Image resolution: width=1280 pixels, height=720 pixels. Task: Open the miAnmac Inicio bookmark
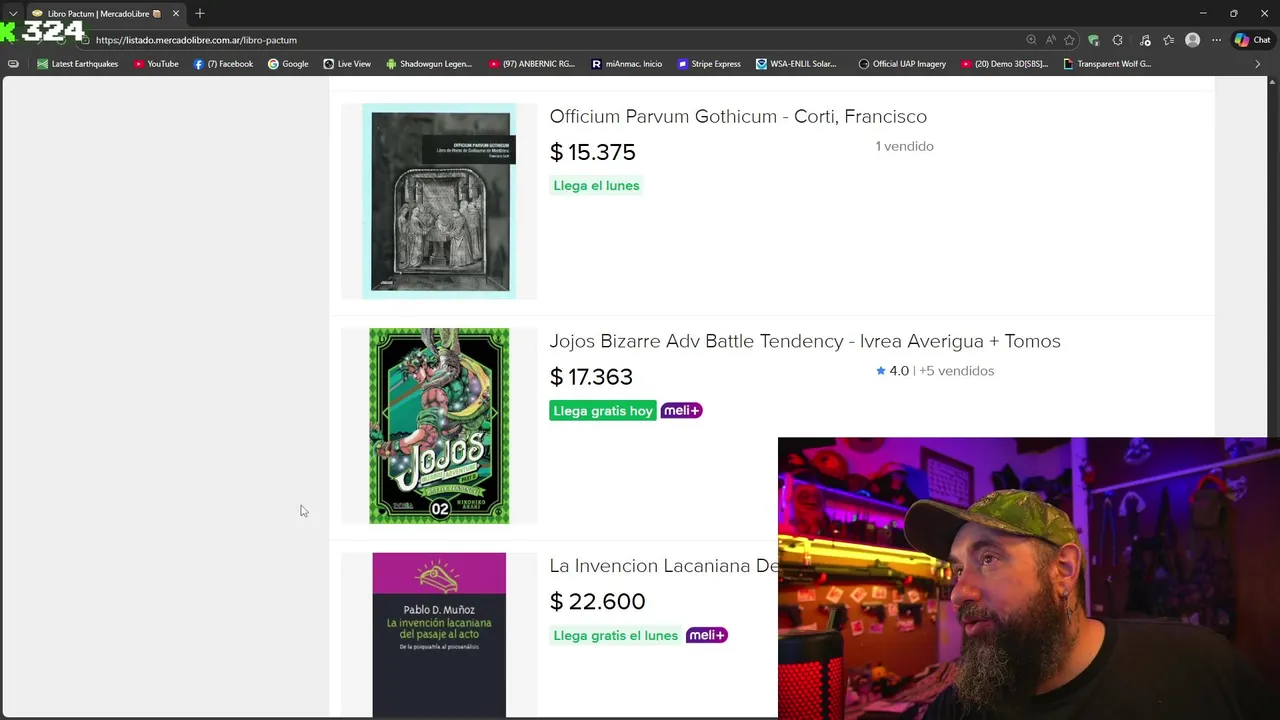[627, 64]
